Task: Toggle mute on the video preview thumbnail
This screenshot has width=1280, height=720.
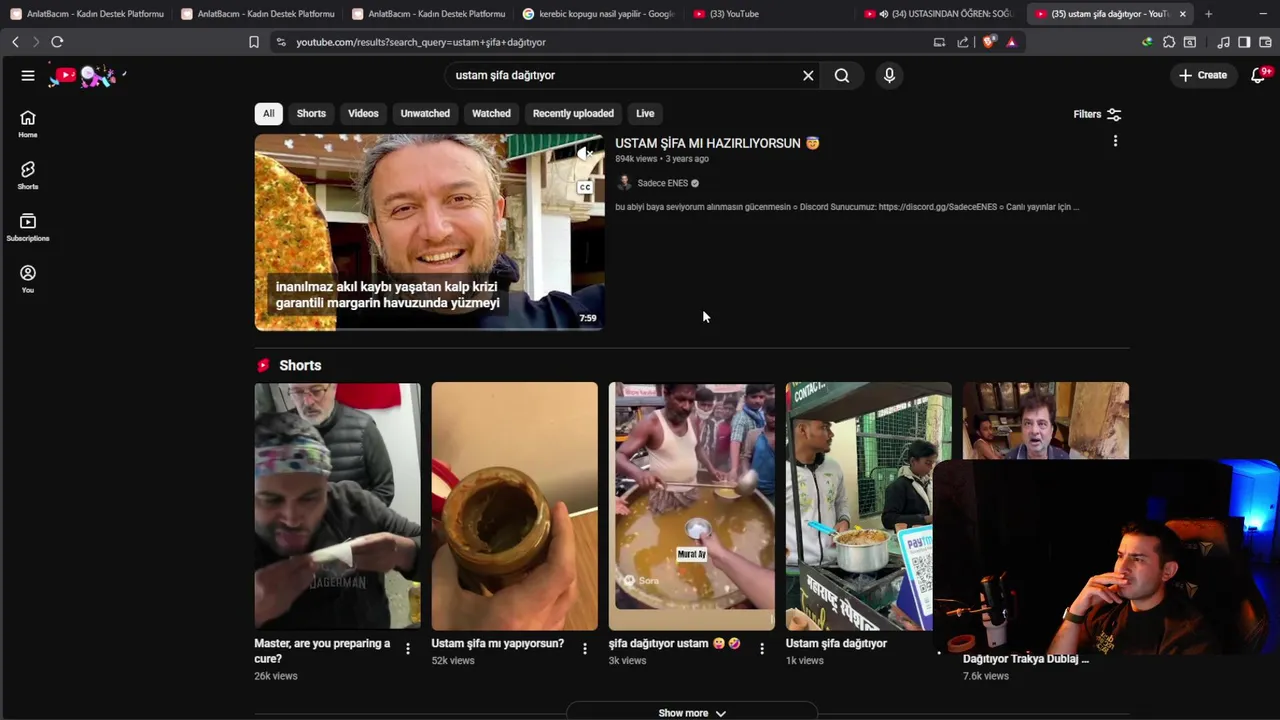Action: 585,153
